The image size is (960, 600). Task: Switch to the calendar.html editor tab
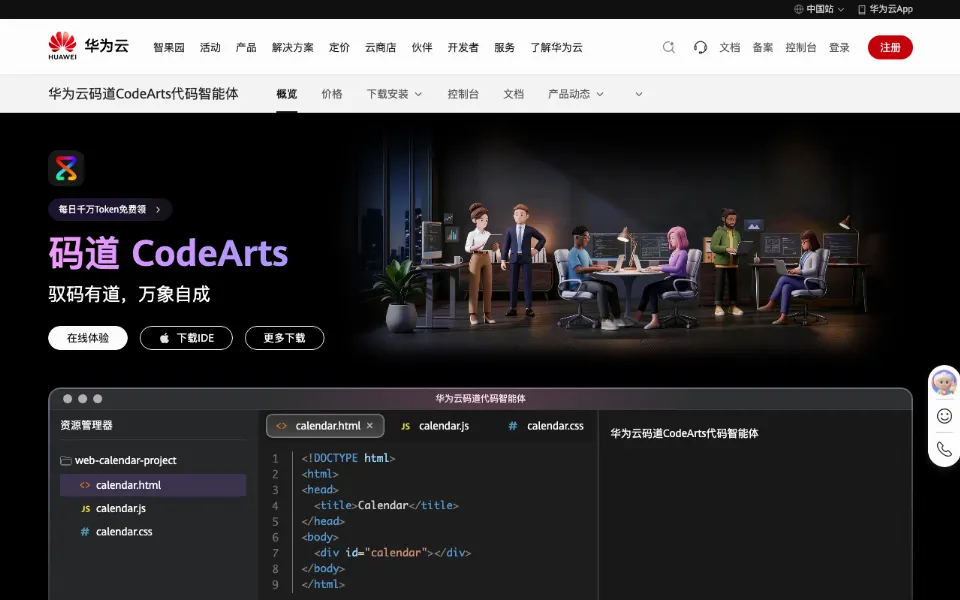(325, 426)
